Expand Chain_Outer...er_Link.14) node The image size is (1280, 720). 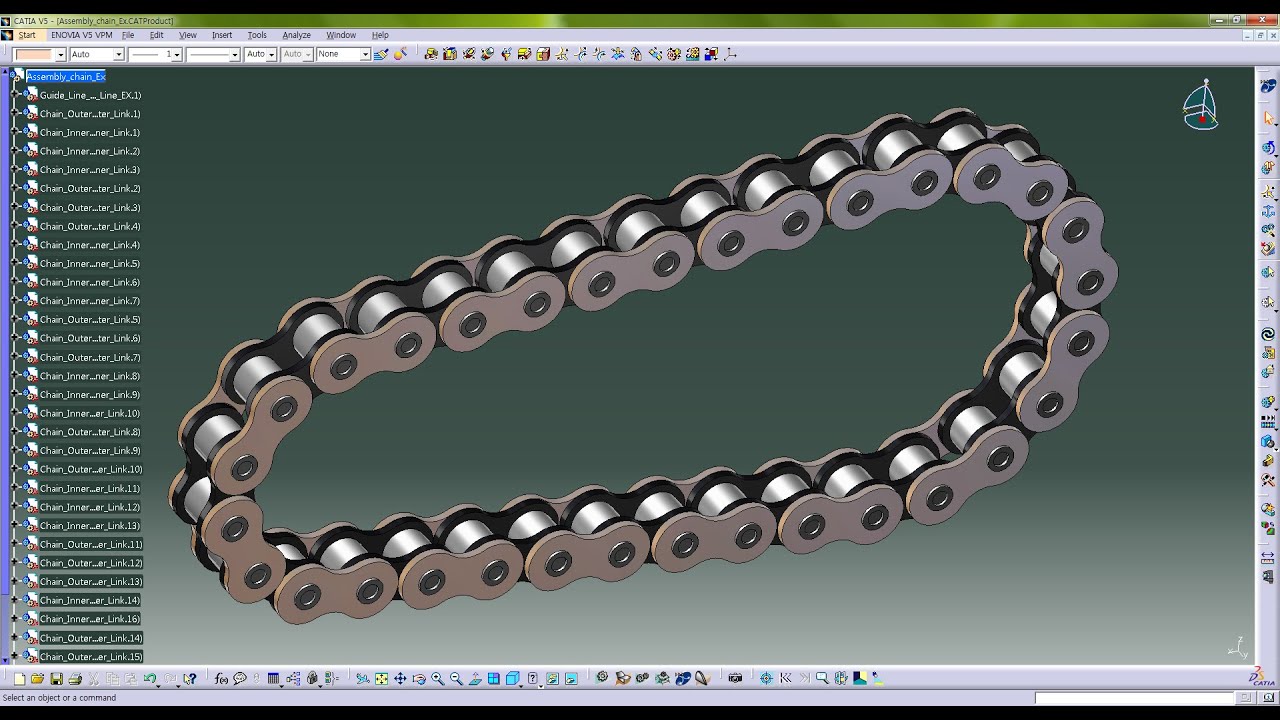[15, 638]
